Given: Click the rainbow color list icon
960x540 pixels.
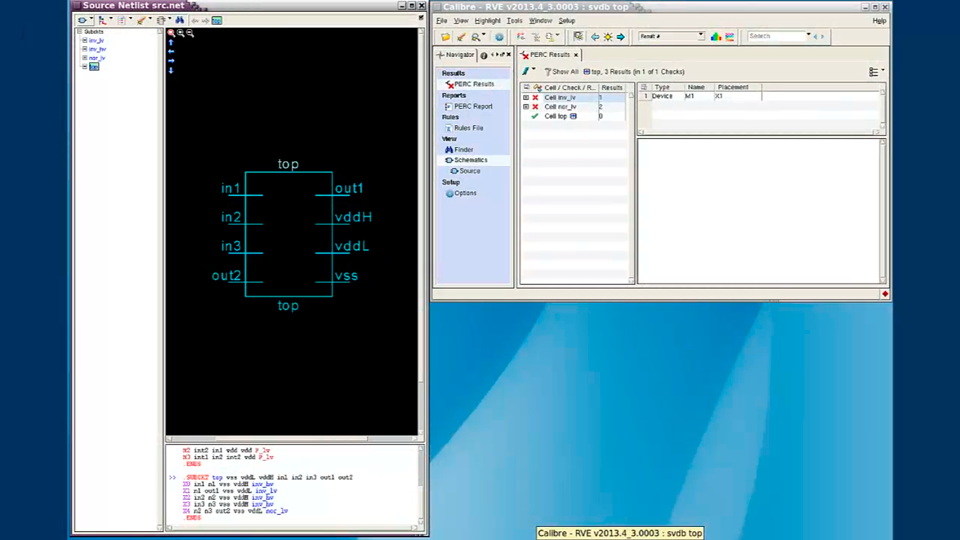Looking at the screenshot, I should pyautogui.click(x=730, y=37).
